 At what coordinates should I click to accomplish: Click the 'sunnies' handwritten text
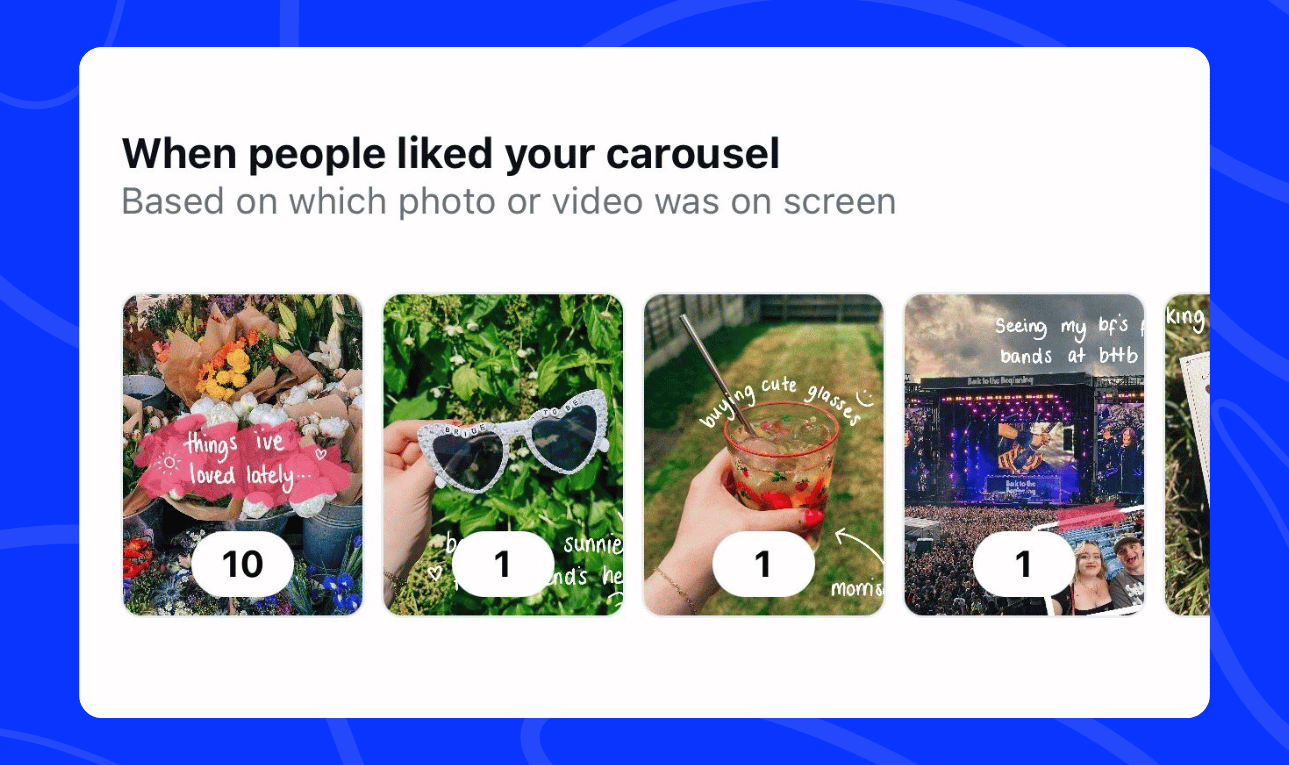click(593, 545)
